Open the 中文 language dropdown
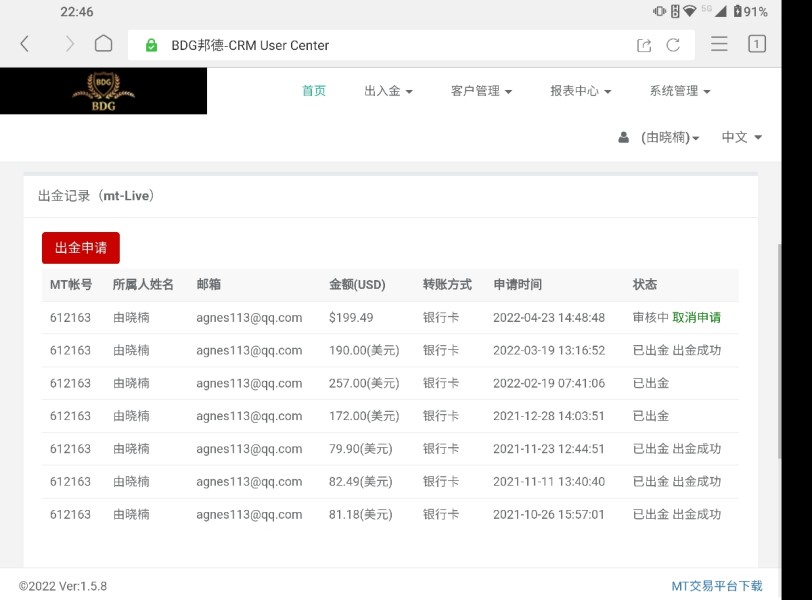 pos(742,137)
